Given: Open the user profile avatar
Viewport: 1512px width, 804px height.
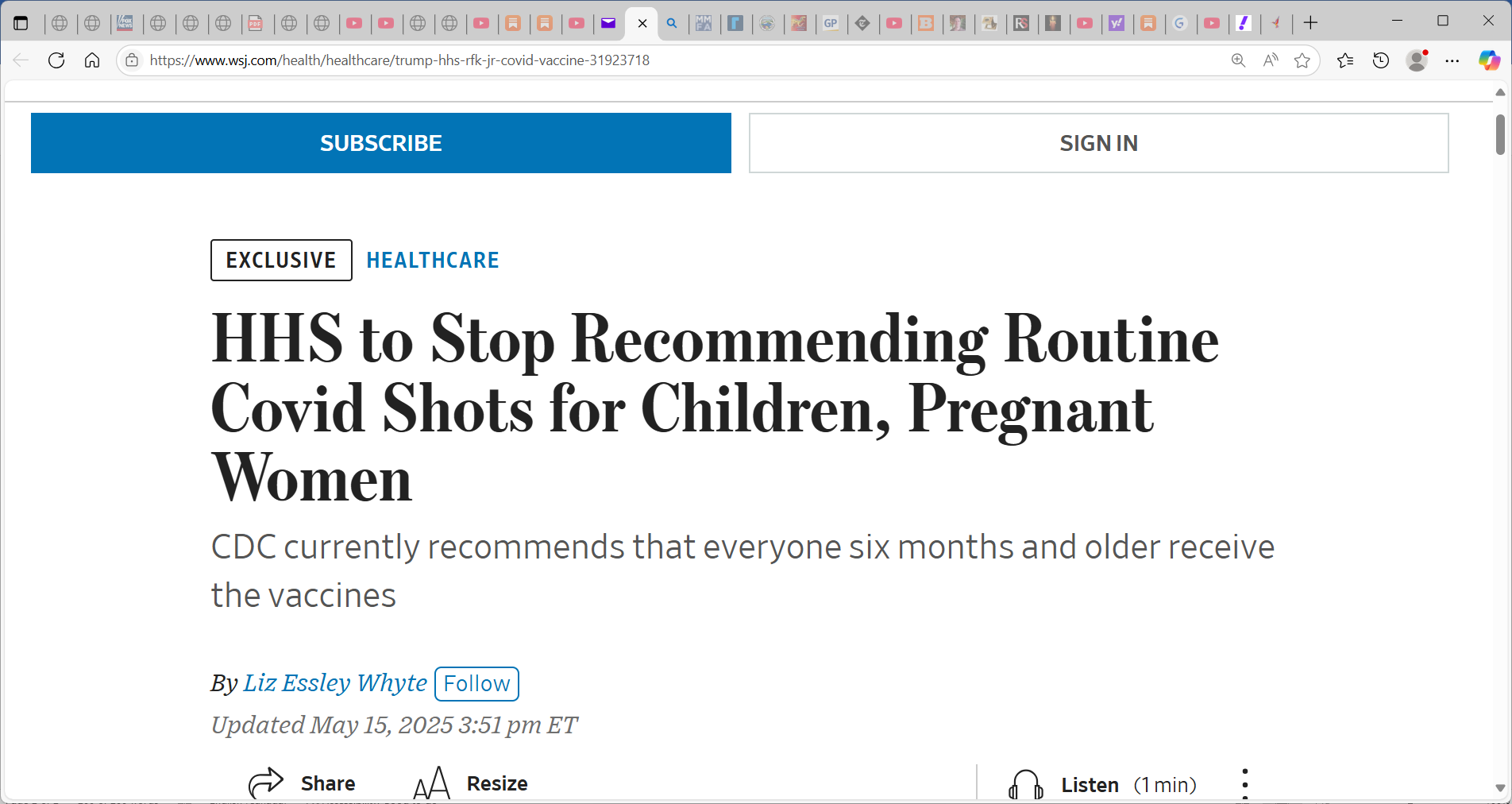Looking at the screenshot, I should [x=1417, y=60].
